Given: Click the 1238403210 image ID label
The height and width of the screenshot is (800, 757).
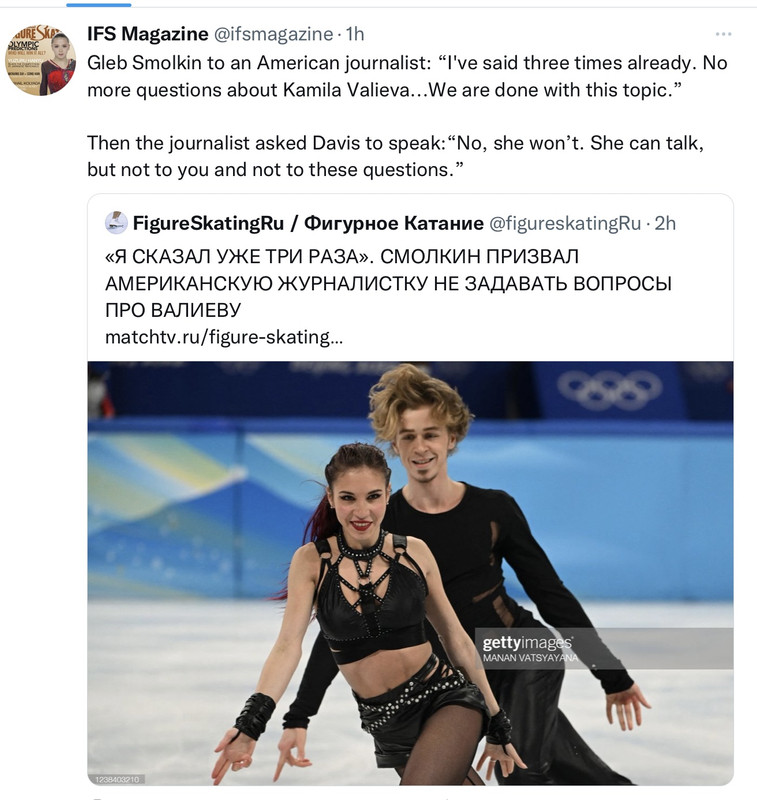Looking at the screenshot, I should point(117,779).
